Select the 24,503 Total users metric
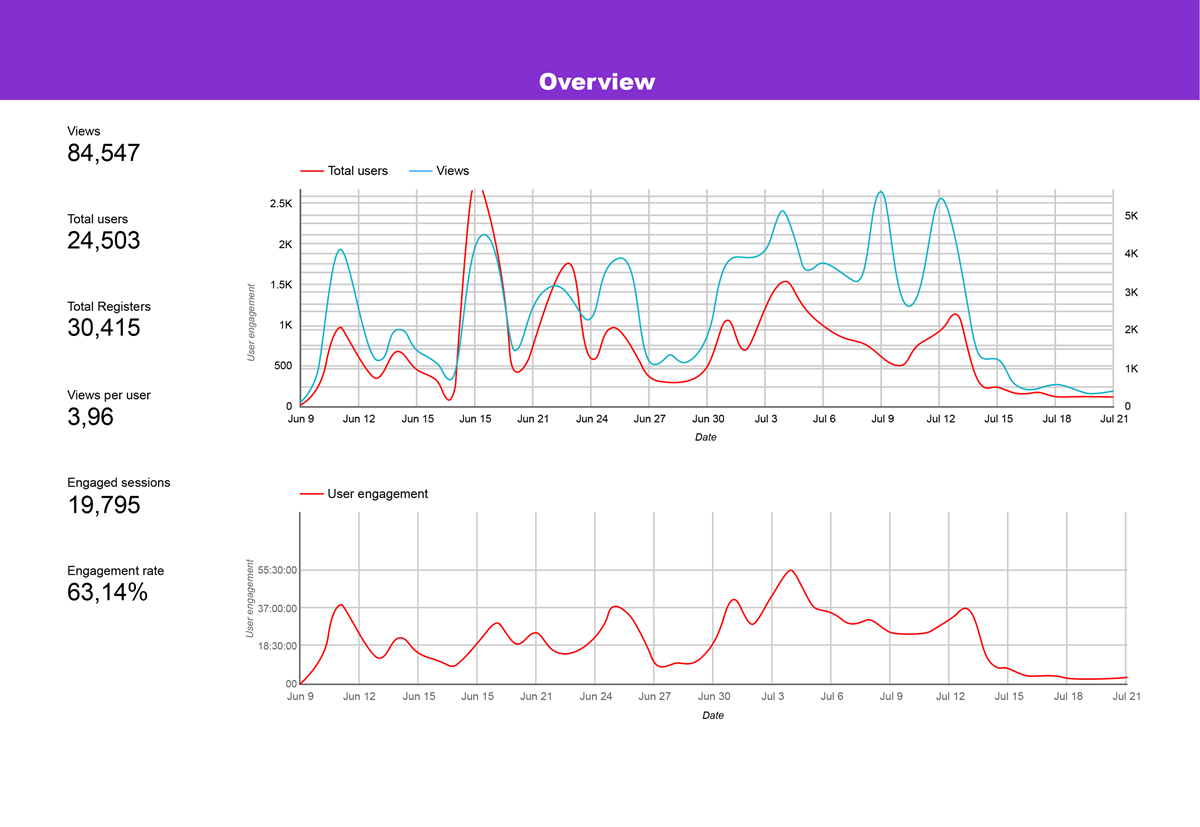 coord(103,241)
